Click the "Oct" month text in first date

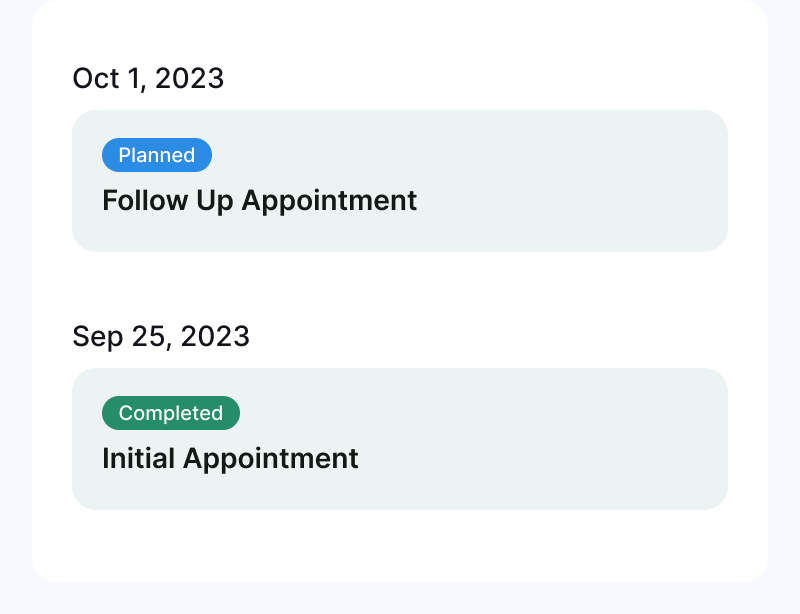tap(96, 78)
